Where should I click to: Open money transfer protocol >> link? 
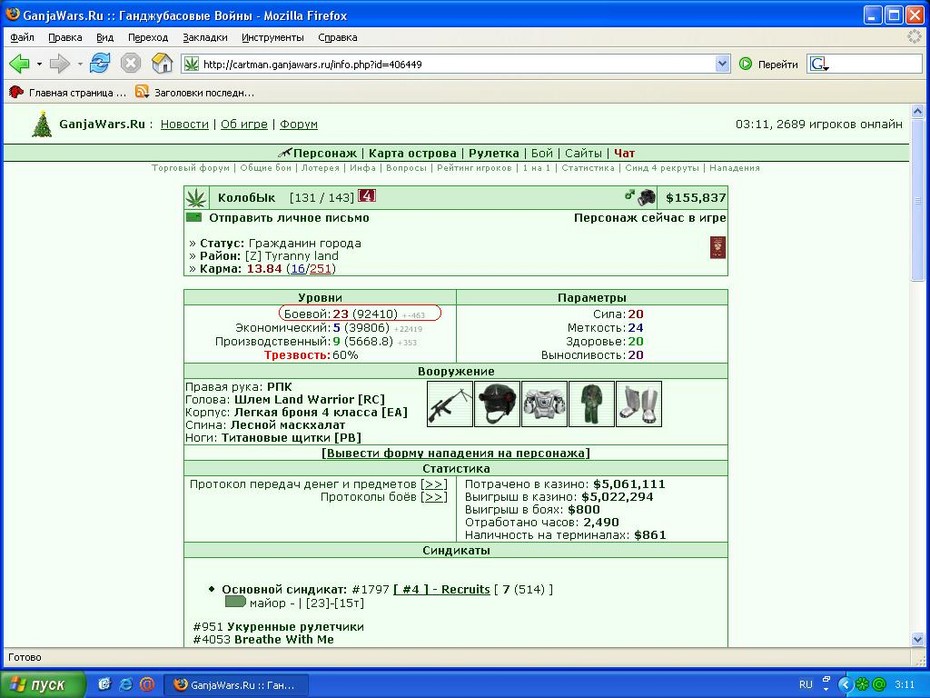click(x=434, y=484)
